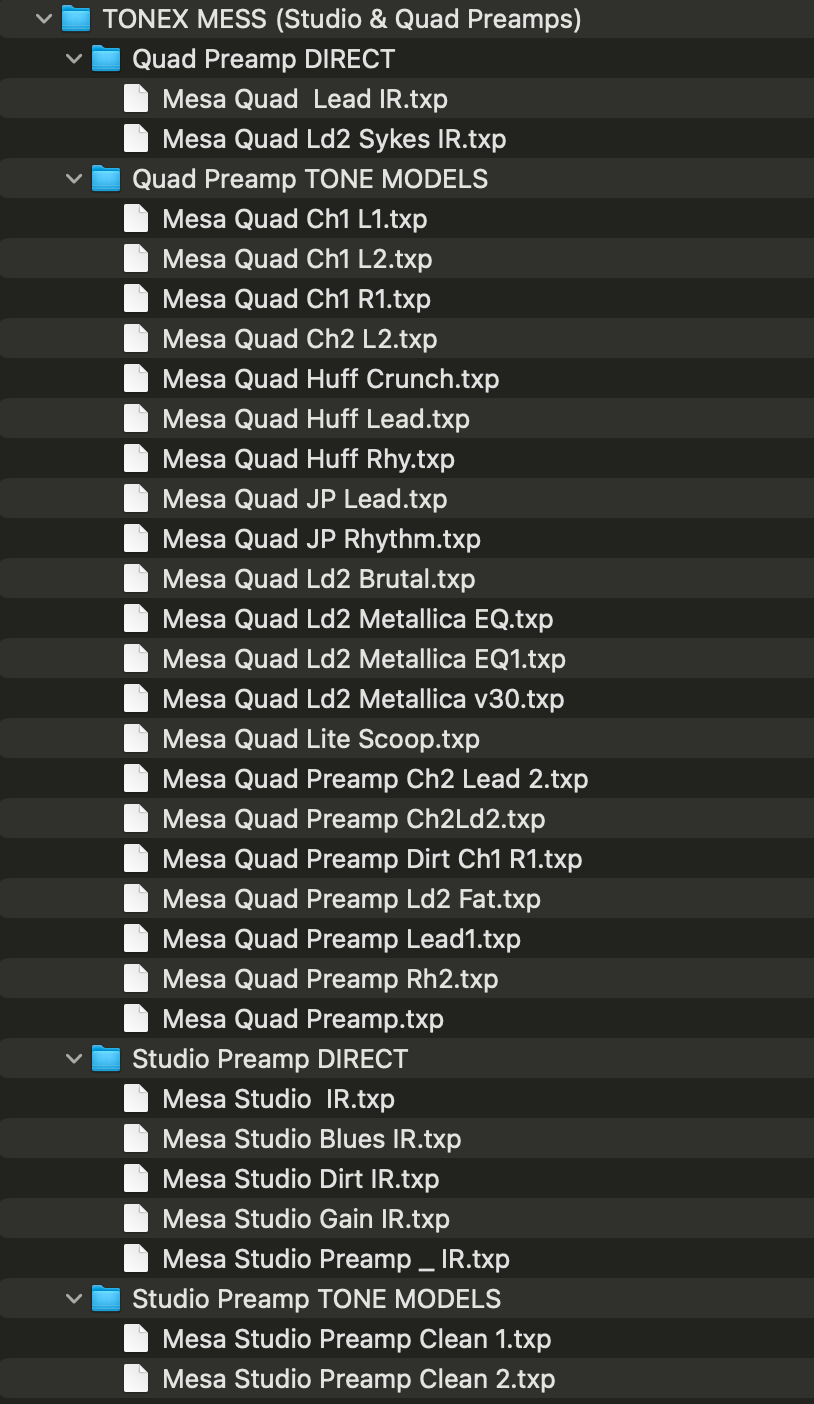Select Mesa Quad Ld2 Metallica v30.txp
Screen dimensions: 814x1404
coord(363,699)
